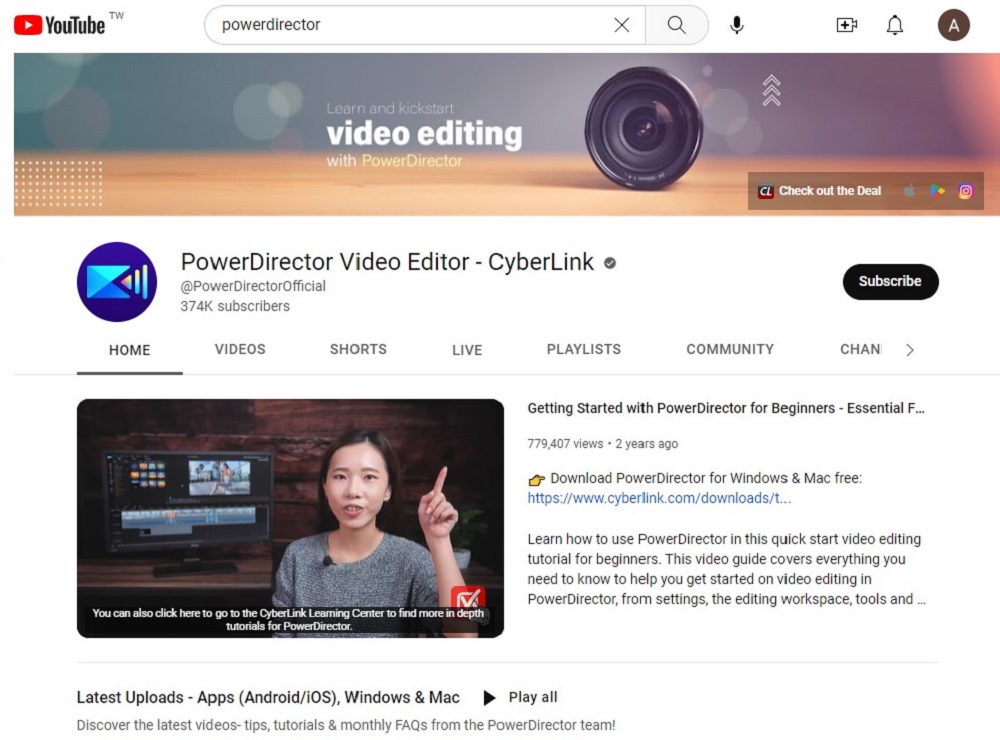Viewport: 1000px width, 740px height.
Task: Open notifications via the bell icon
Action: [895, 25]
